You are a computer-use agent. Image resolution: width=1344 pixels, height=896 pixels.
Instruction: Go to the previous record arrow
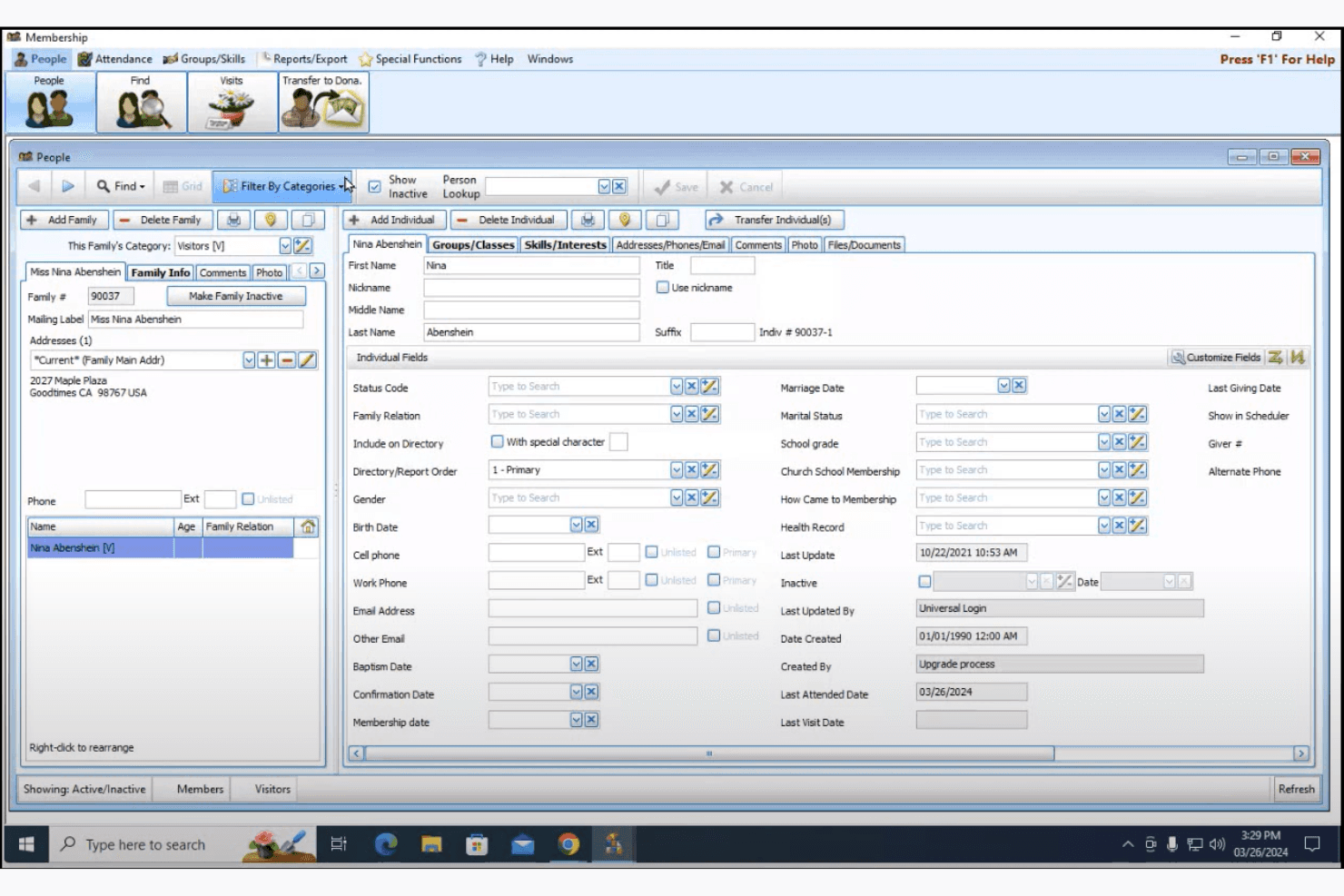tap(35, 186)
